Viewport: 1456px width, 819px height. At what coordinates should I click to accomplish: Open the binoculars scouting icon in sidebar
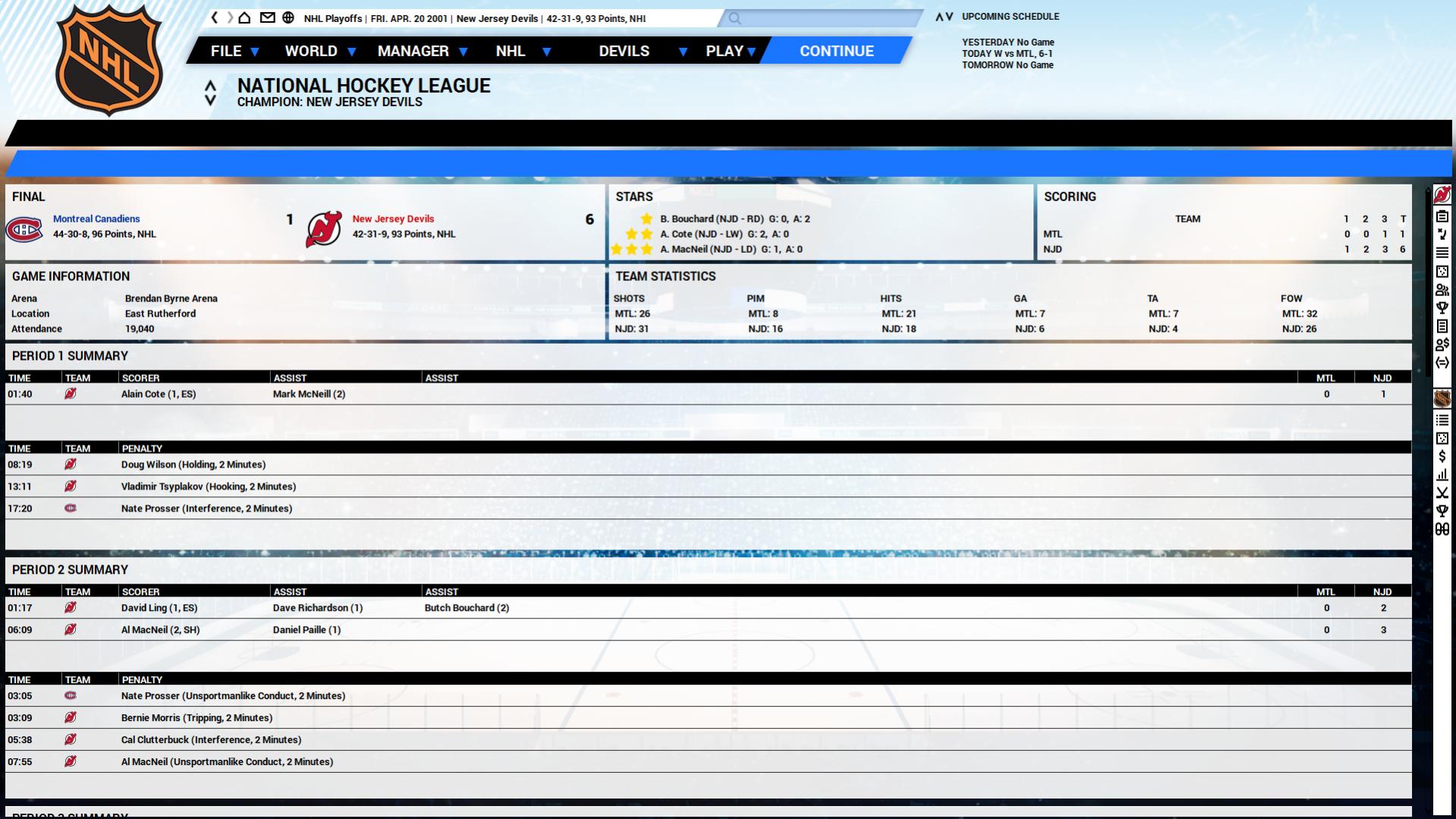[x=1442, y=530]
